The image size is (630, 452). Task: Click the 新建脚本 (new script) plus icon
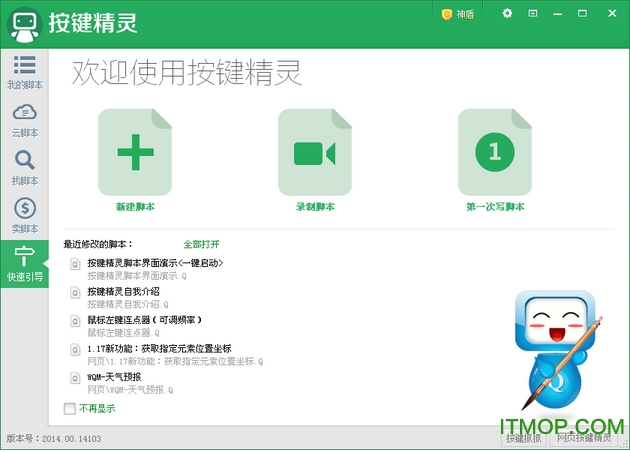[135, 153]
